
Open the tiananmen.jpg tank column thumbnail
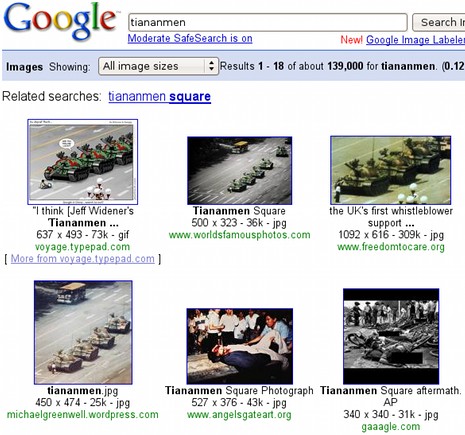pos(83,332)
